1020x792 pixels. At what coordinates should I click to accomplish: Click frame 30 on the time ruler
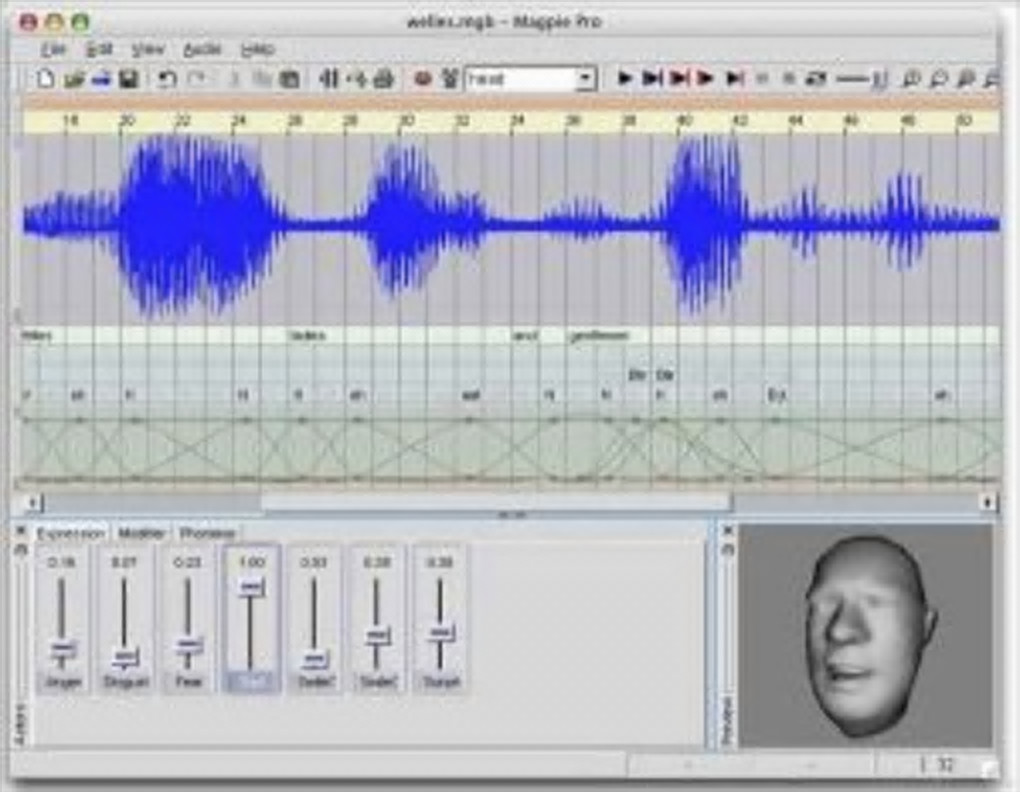pyautogui.click(x=407, y=121)
